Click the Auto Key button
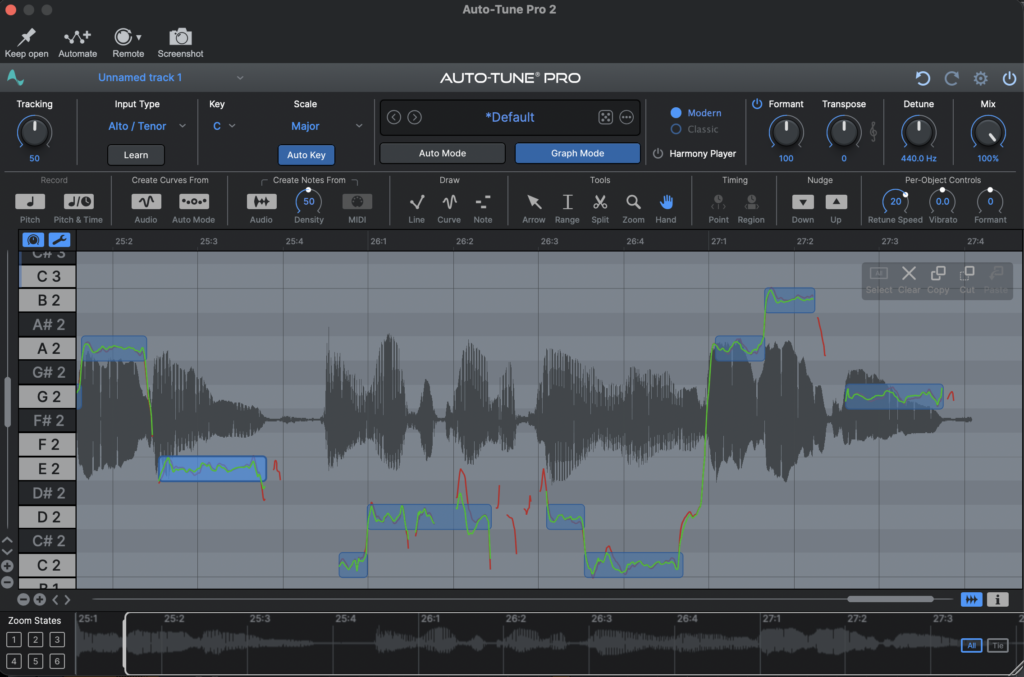Screen dimensions: 1024x677 (306, 155)
